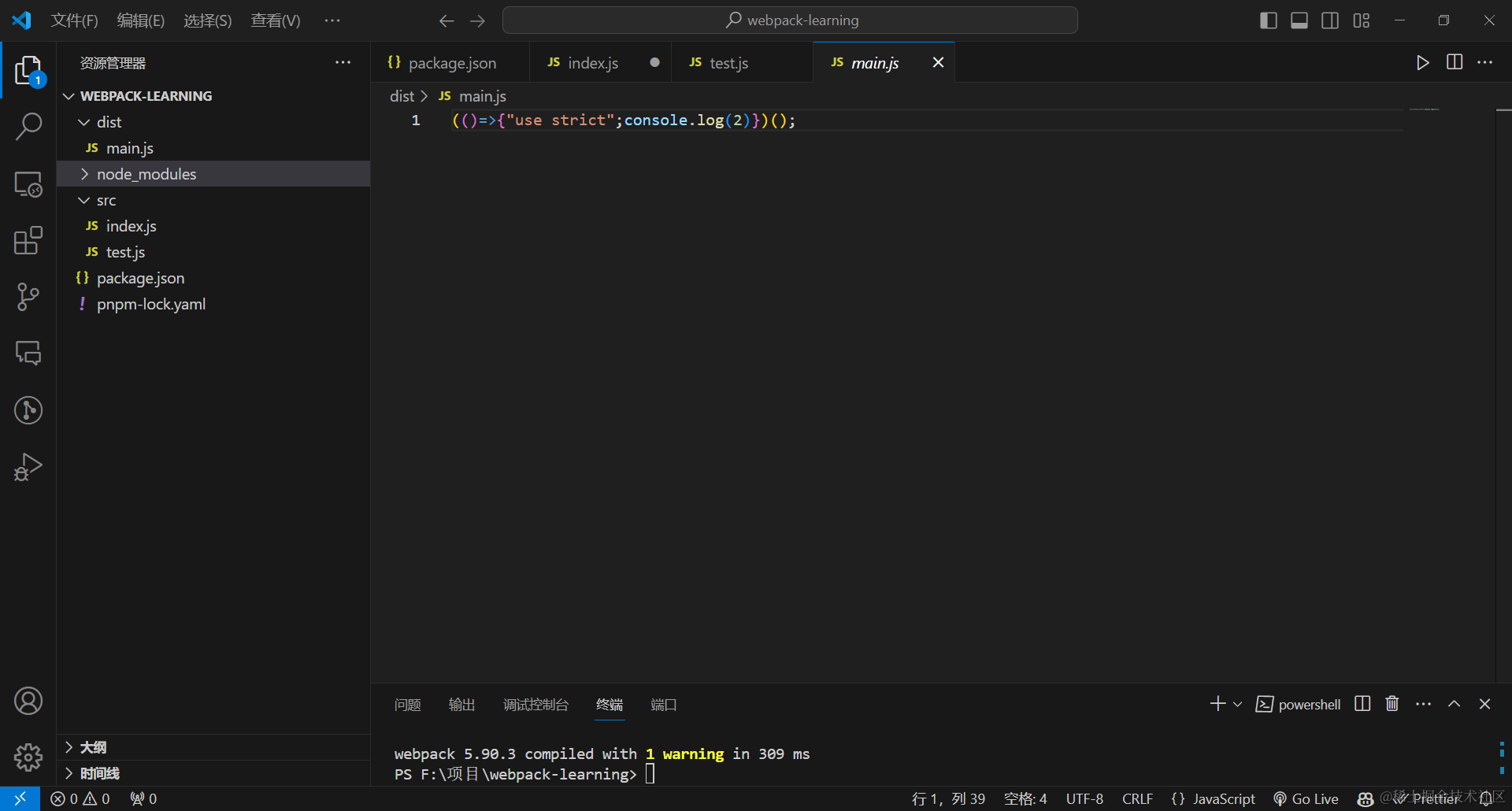Switch to the index.js editor tab
This screenshot has height=811, width=1512.
(x=599, y=63)
